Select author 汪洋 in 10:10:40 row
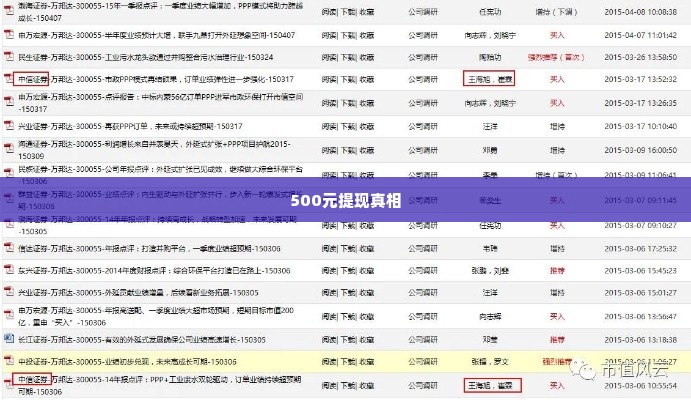The image size is (691, 400). (490, 126)
